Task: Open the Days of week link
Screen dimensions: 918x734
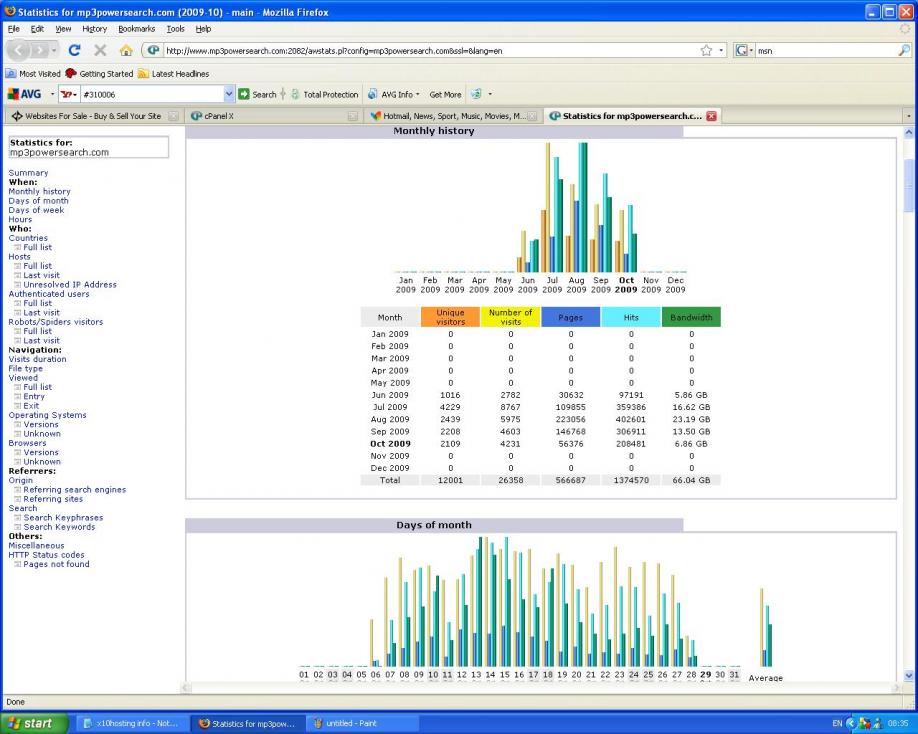Action: pos(36,210)
